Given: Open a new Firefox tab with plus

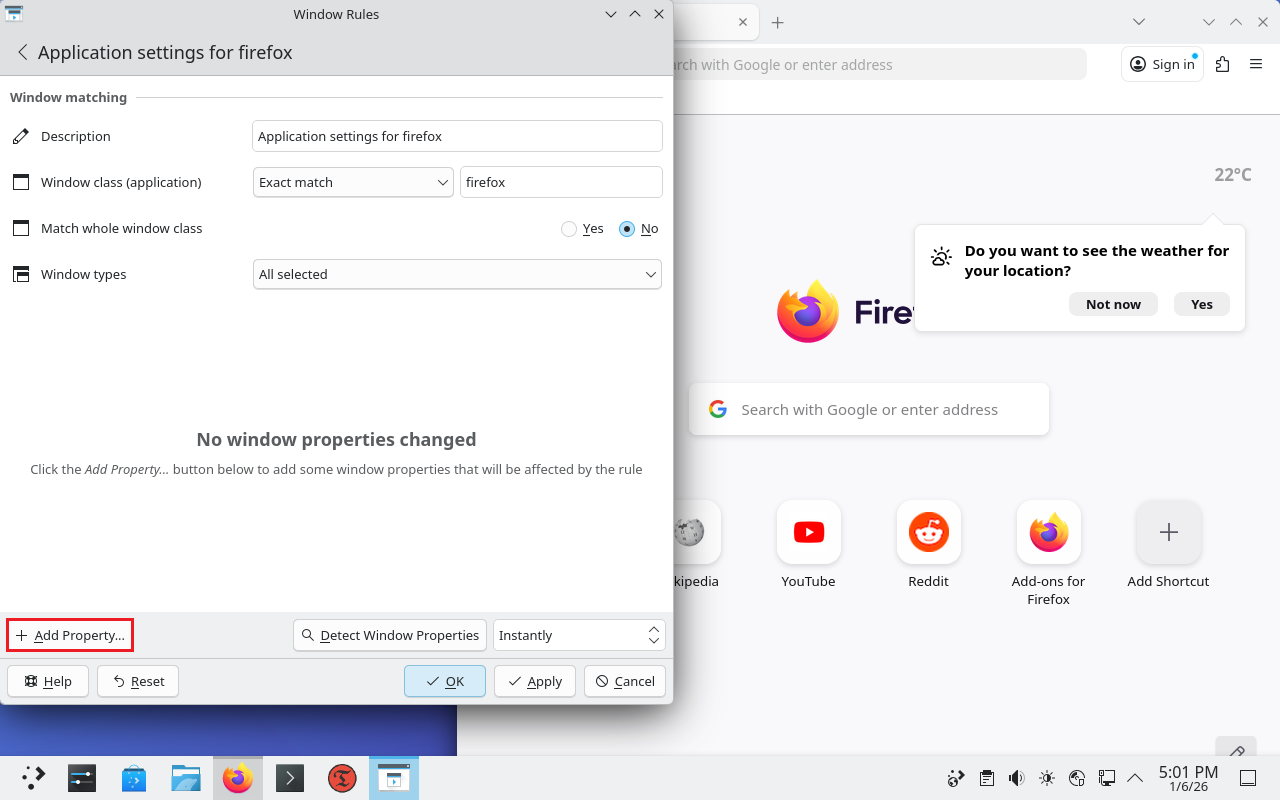Looking at the screenshot, I should click(777, 22).
